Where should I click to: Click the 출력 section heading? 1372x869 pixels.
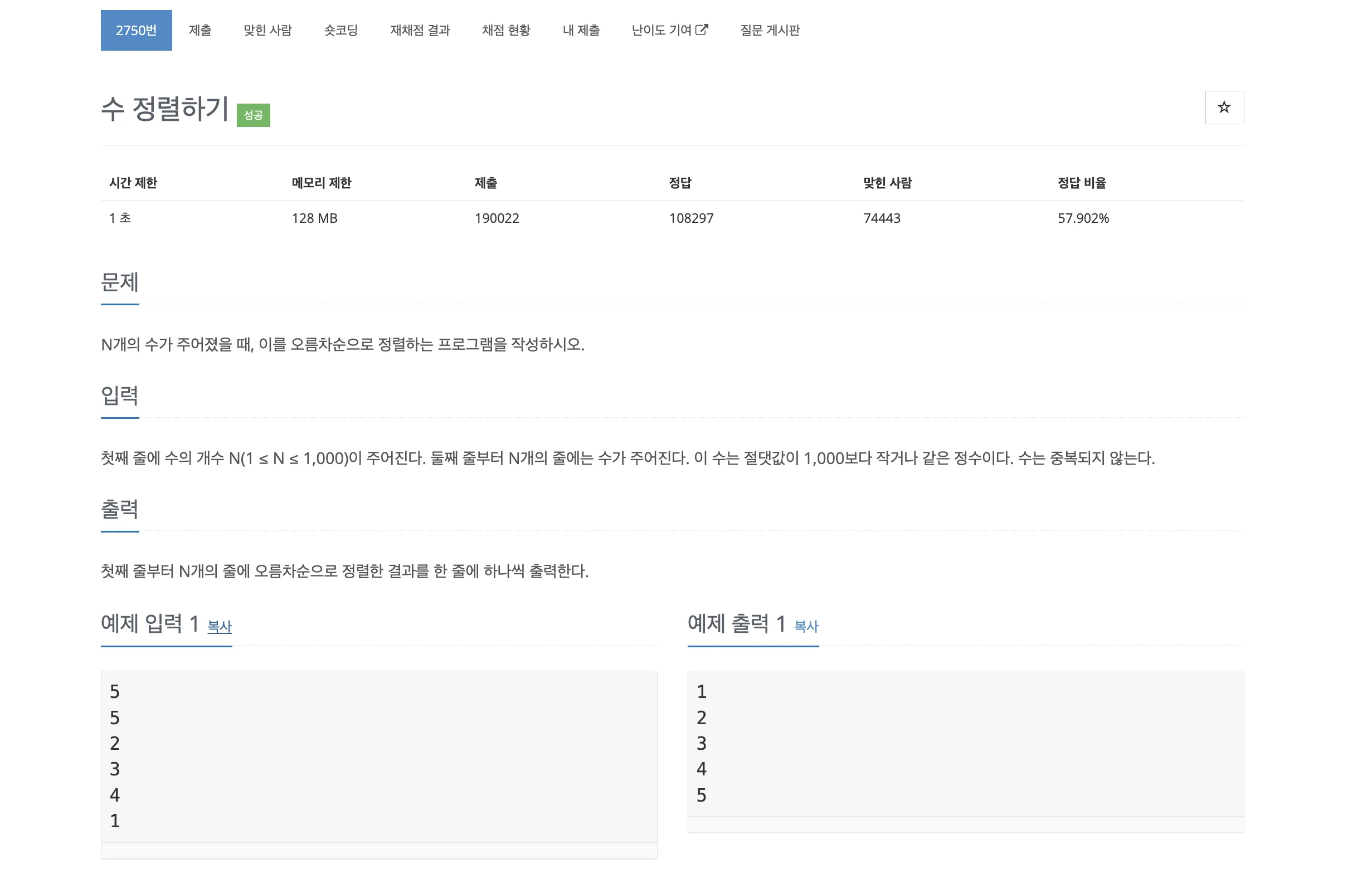click(x=120, y=509)
